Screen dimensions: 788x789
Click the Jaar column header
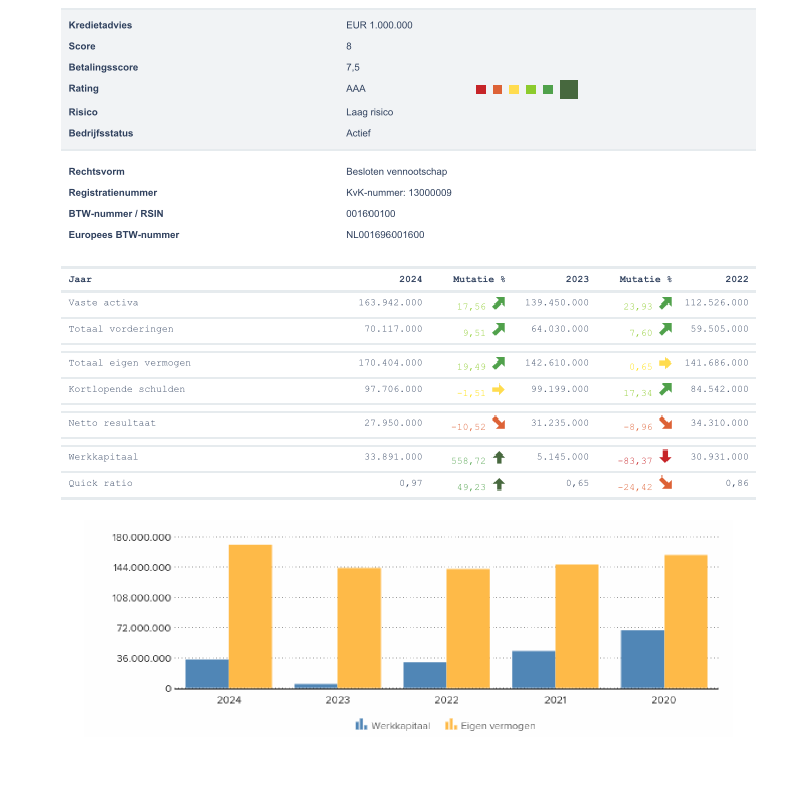pos(80,279)
